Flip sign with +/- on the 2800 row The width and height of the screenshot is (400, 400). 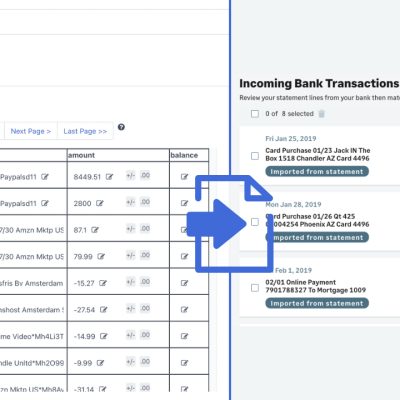(130, 202)
